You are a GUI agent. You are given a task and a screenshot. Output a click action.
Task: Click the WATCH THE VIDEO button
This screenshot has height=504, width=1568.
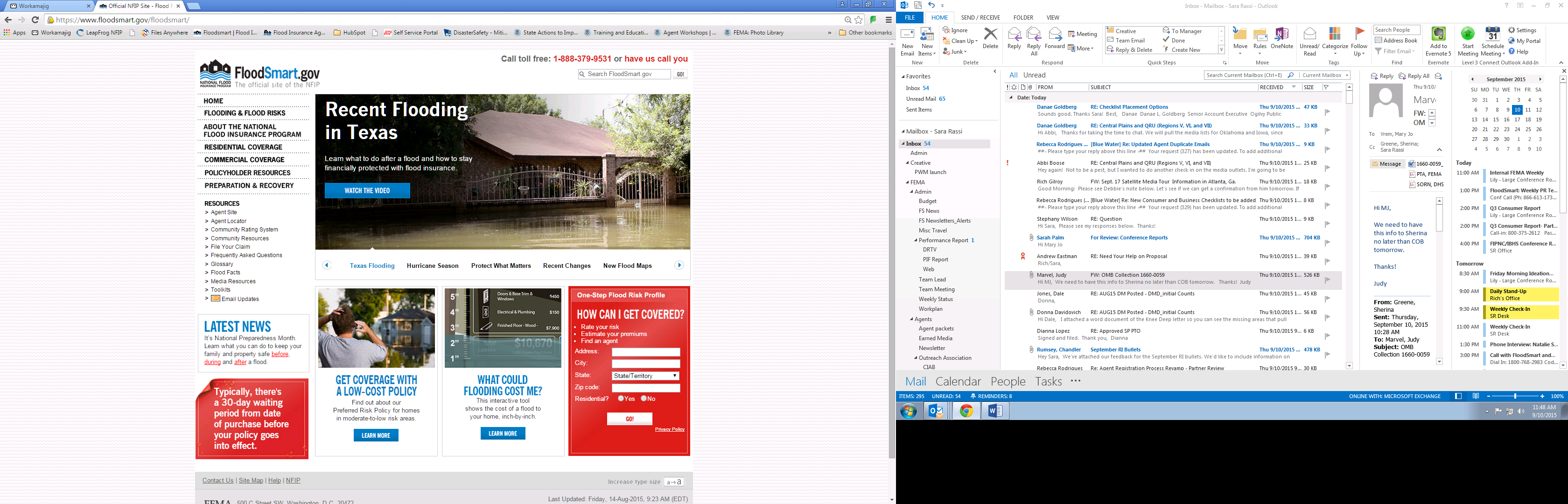[x=367, y=190]
